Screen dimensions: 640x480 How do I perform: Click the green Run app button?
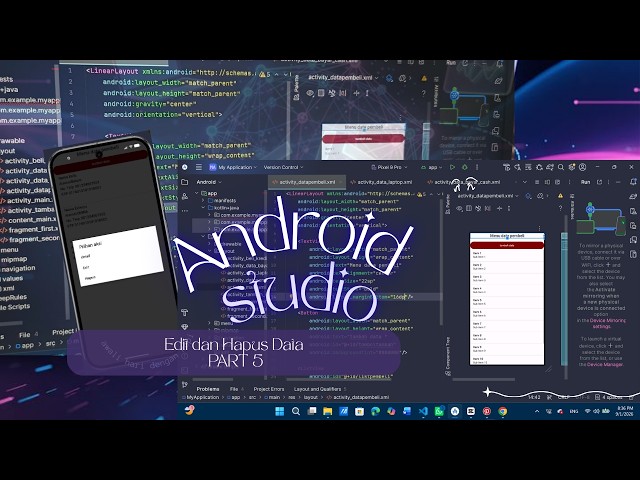pos(452,167)
